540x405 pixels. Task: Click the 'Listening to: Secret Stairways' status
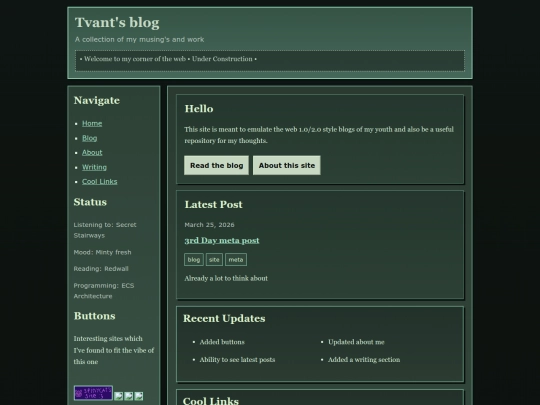coord(105,230)
